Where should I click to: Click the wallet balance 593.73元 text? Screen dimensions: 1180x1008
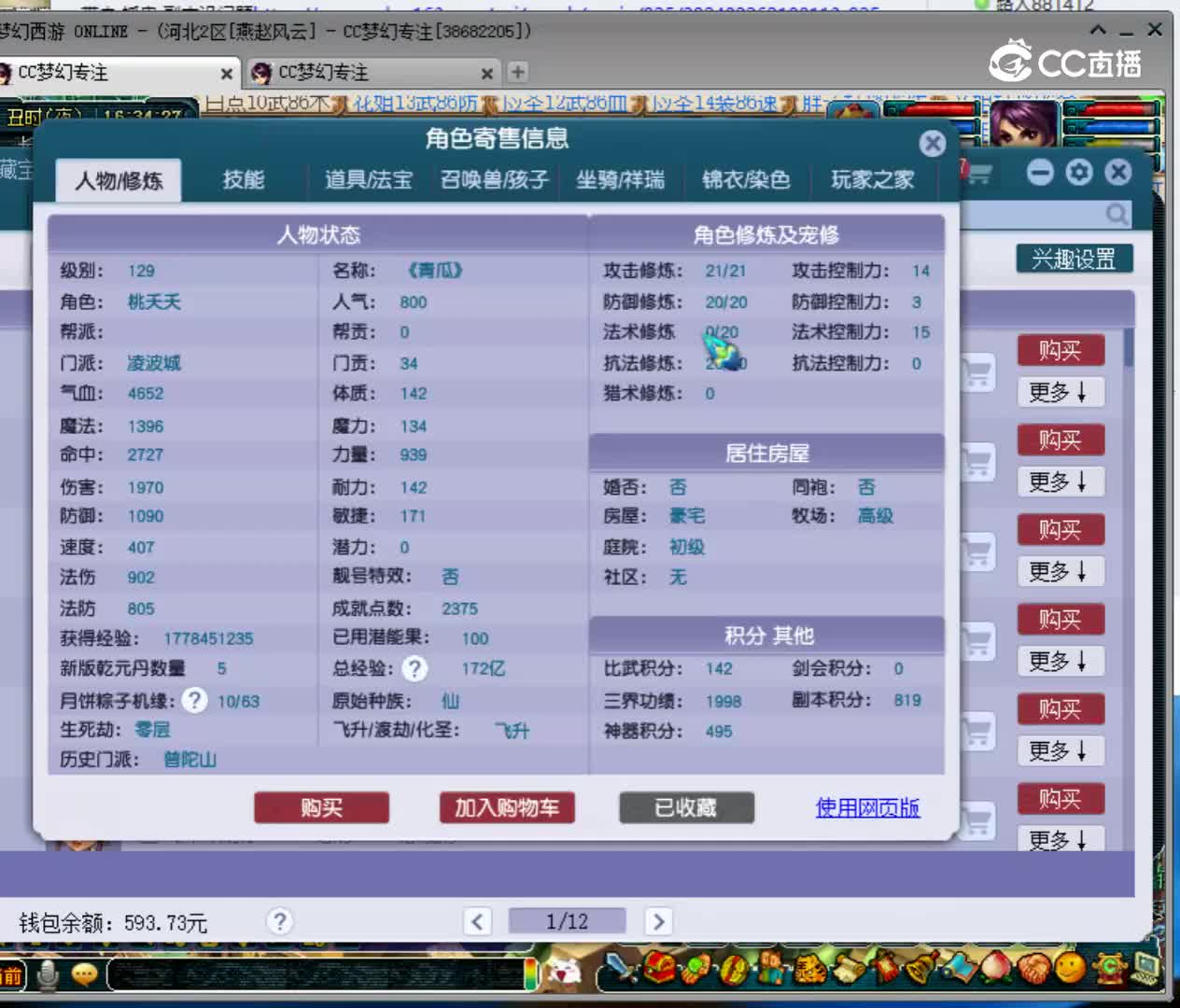pyautogui.click(x=166, y=923)
